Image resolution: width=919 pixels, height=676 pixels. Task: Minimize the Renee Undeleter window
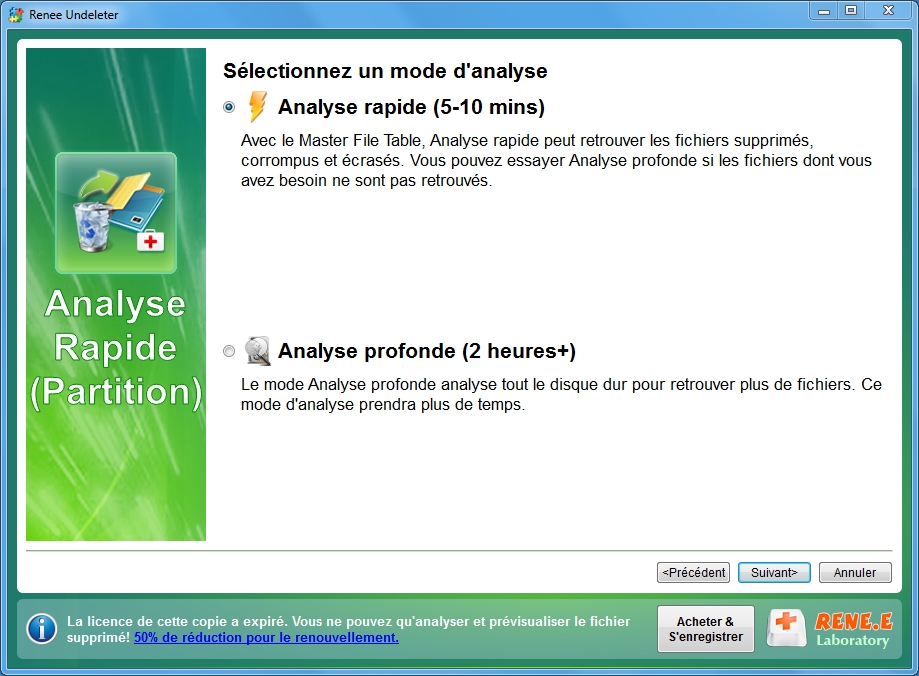point(824,11)
